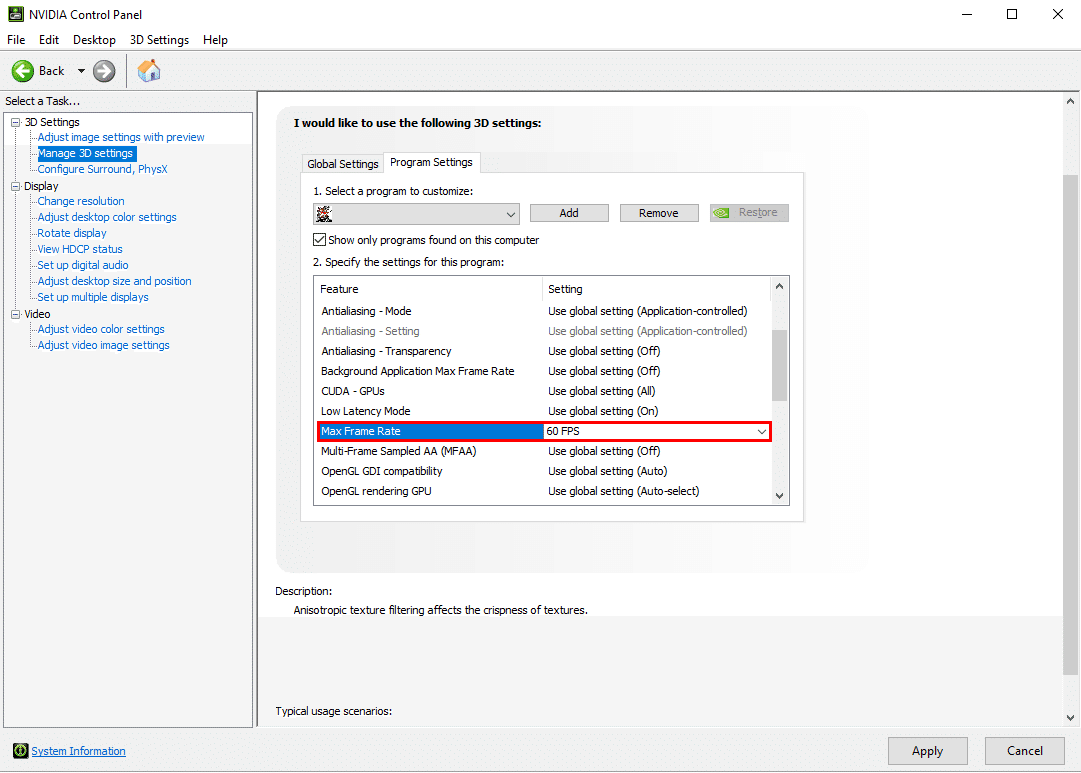Viewport: 1081px width, 773px height.
Task: Collapse the Display tree node
Action: 15,186
